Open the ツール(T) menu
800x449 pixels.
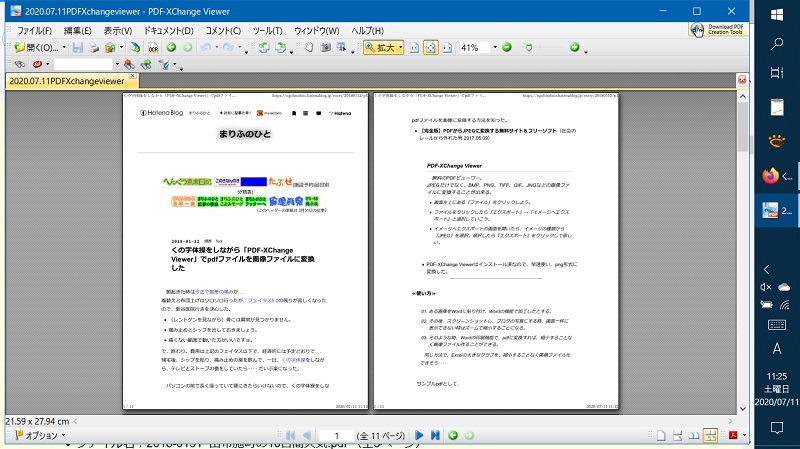pos(267,31)
